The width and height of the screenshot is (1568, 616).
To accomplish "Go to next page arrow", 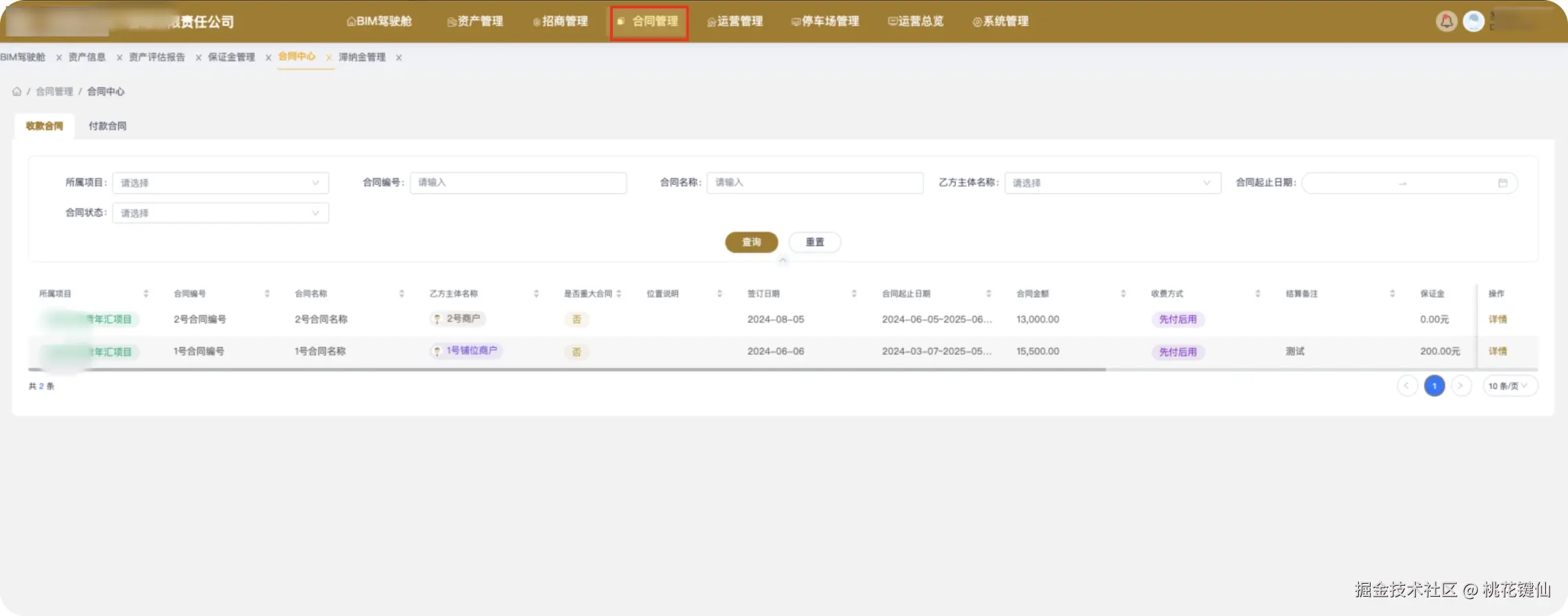I will point(1461,386).
